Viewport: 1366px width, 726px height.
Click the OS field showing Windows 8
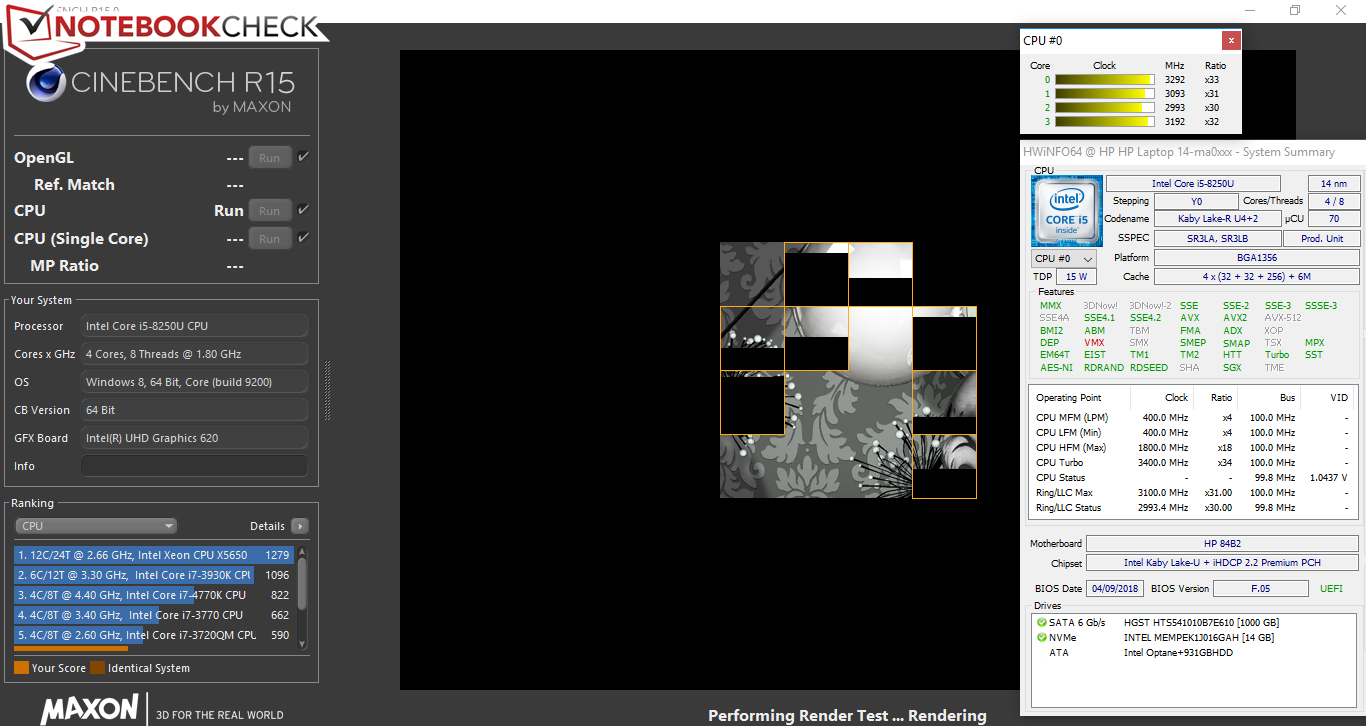point(194,382)
